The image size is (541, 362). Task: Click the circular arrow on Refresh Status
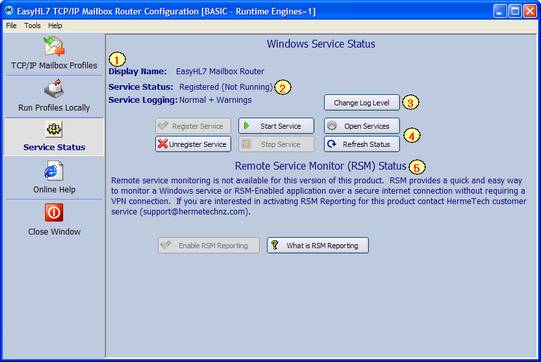pos(332,144)
